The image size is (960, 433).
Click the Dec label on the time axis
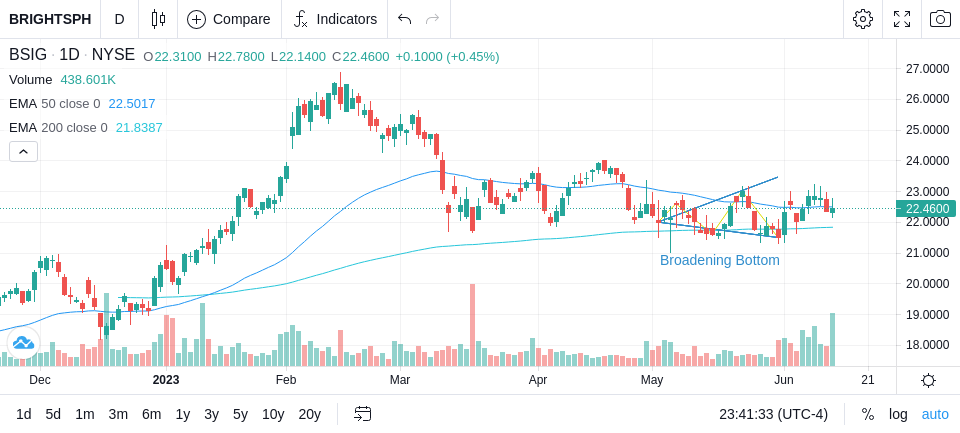(x=40, y=380)
